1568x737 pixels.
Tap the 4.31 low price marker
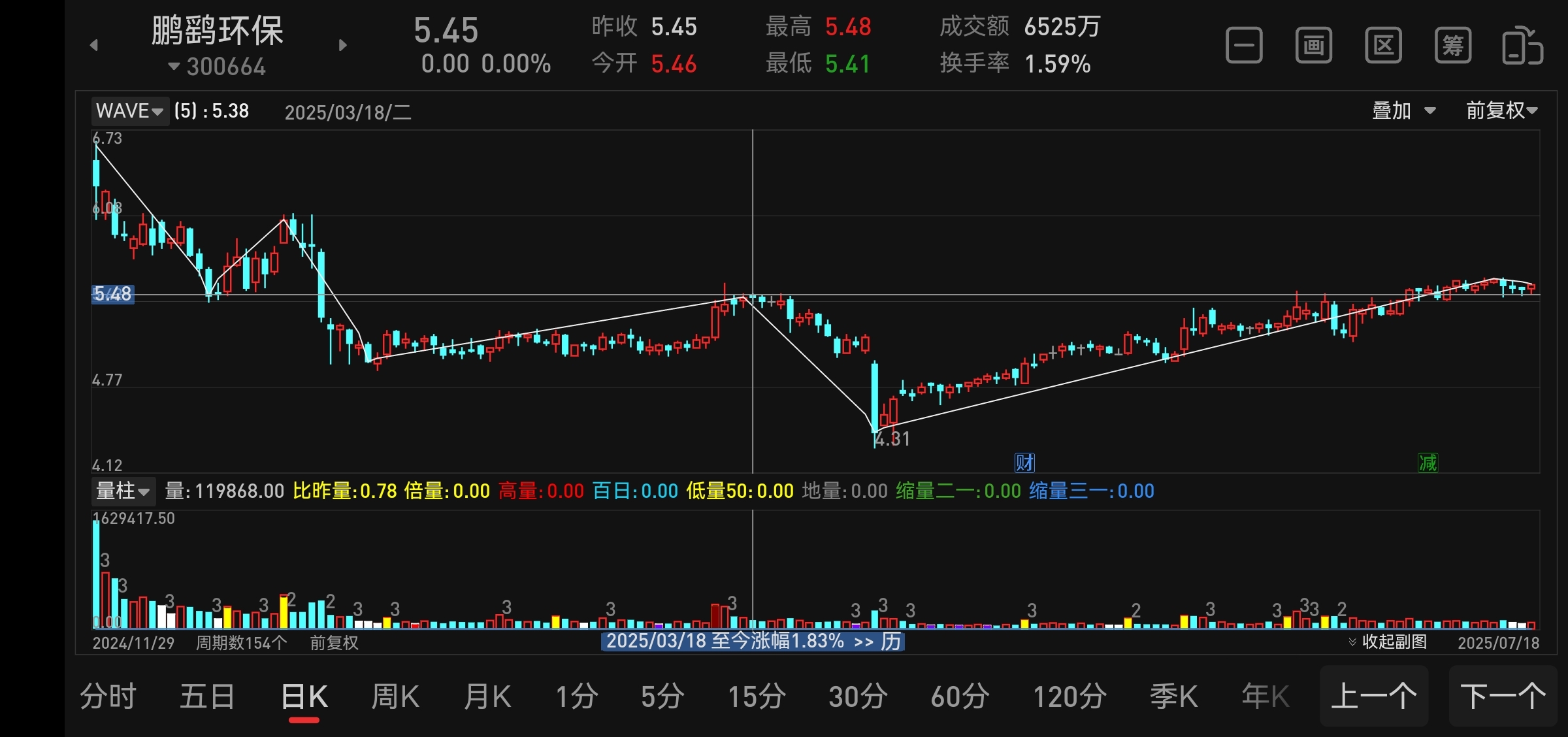tap(892, 439)
